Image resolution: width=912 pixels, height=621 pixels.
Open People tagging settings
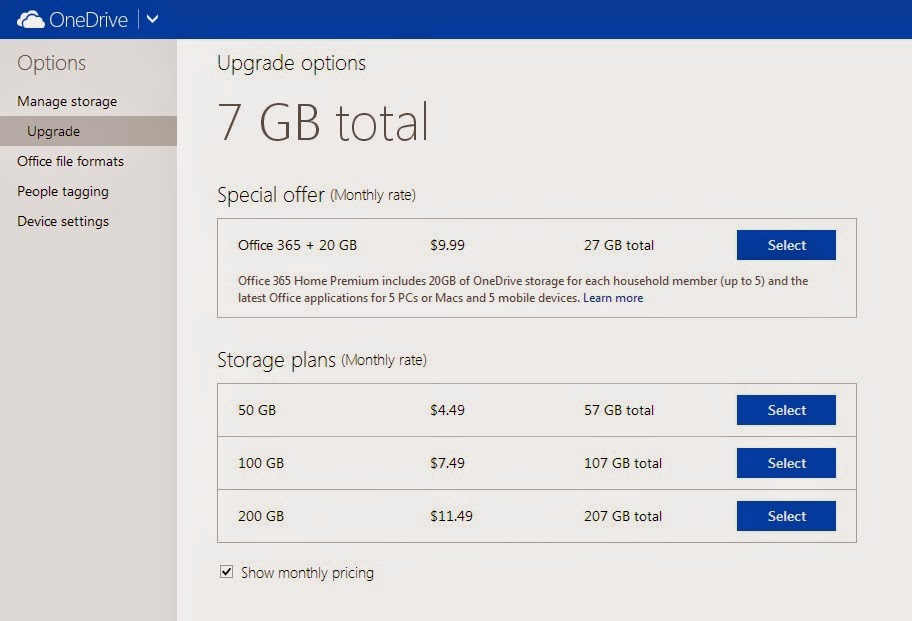[61, 191]
